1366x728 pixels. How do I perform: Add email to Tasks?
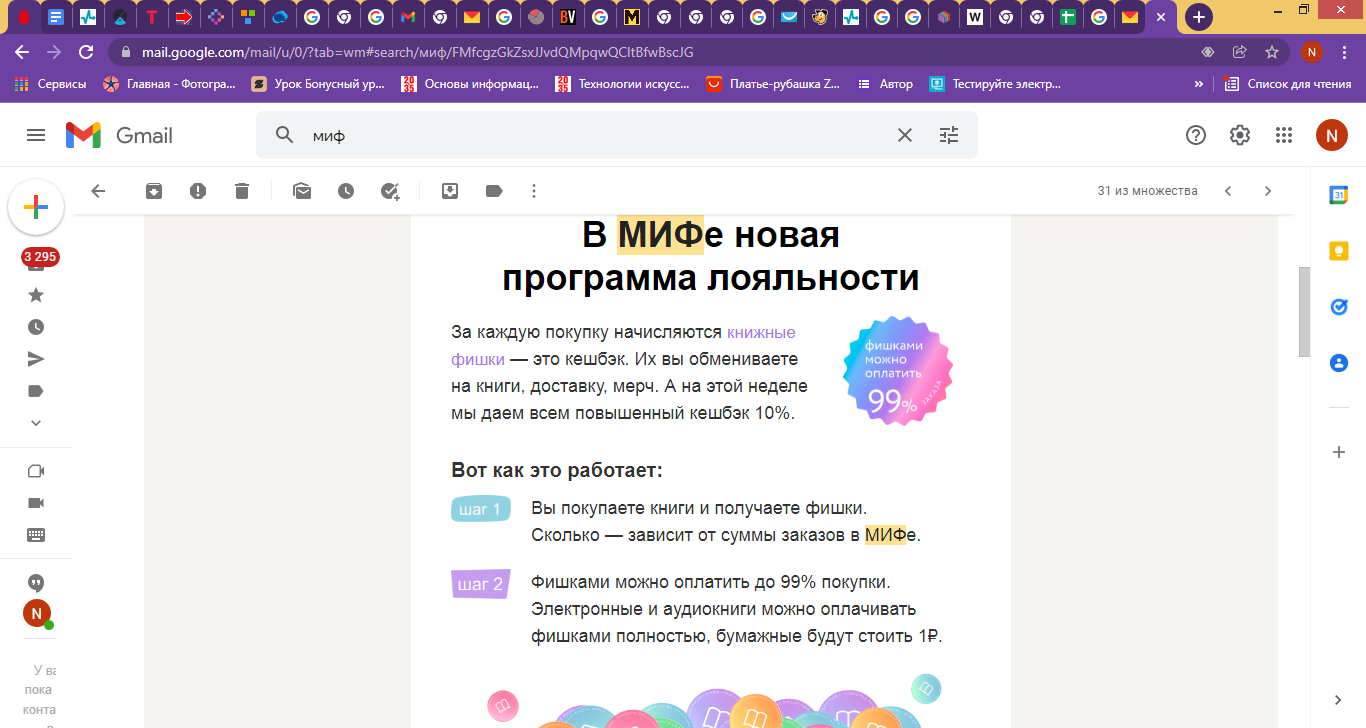click(390, 191)
